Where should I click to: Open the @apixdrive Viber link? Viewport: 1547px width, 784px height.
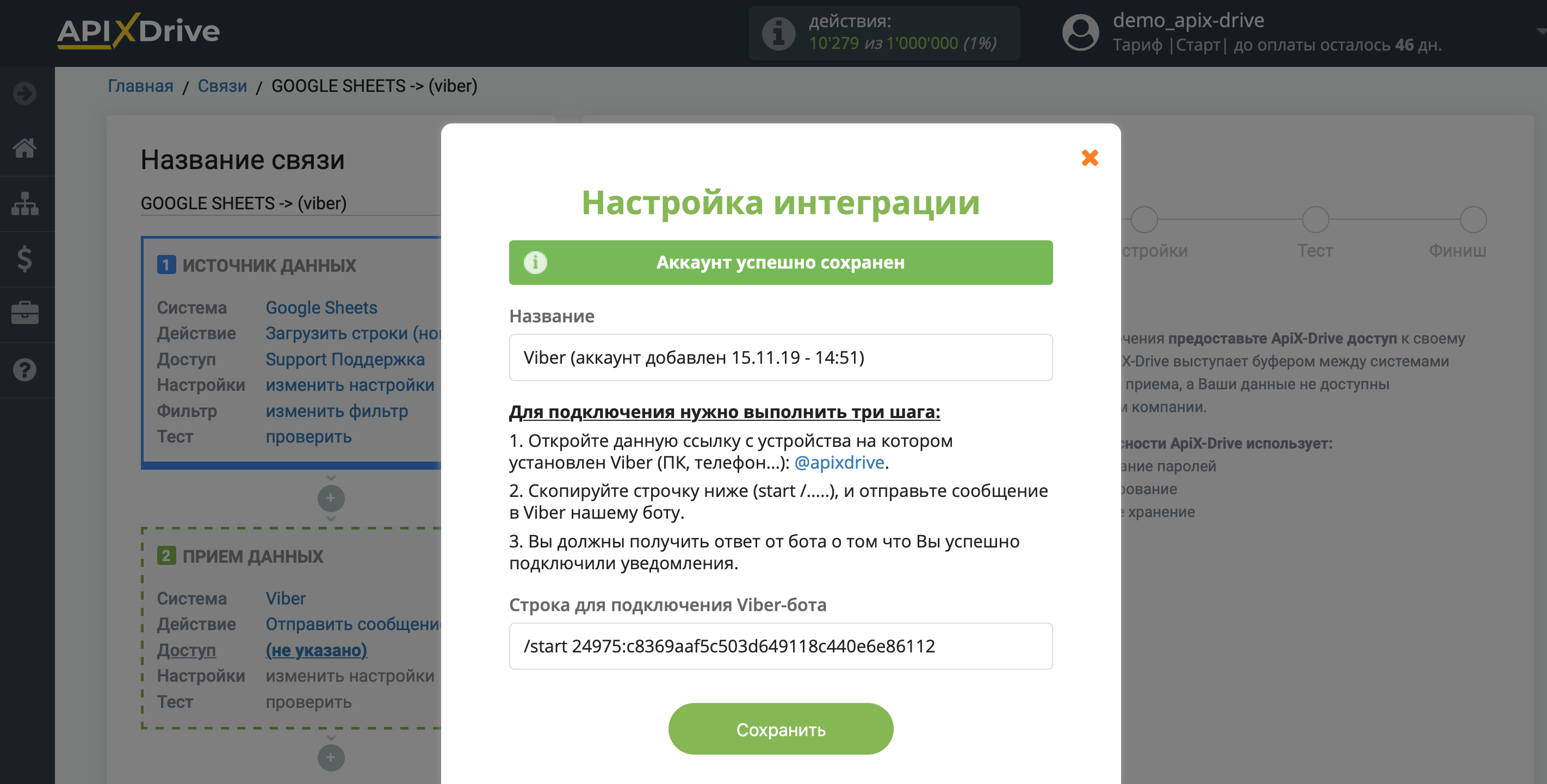(x=839, y=462)
